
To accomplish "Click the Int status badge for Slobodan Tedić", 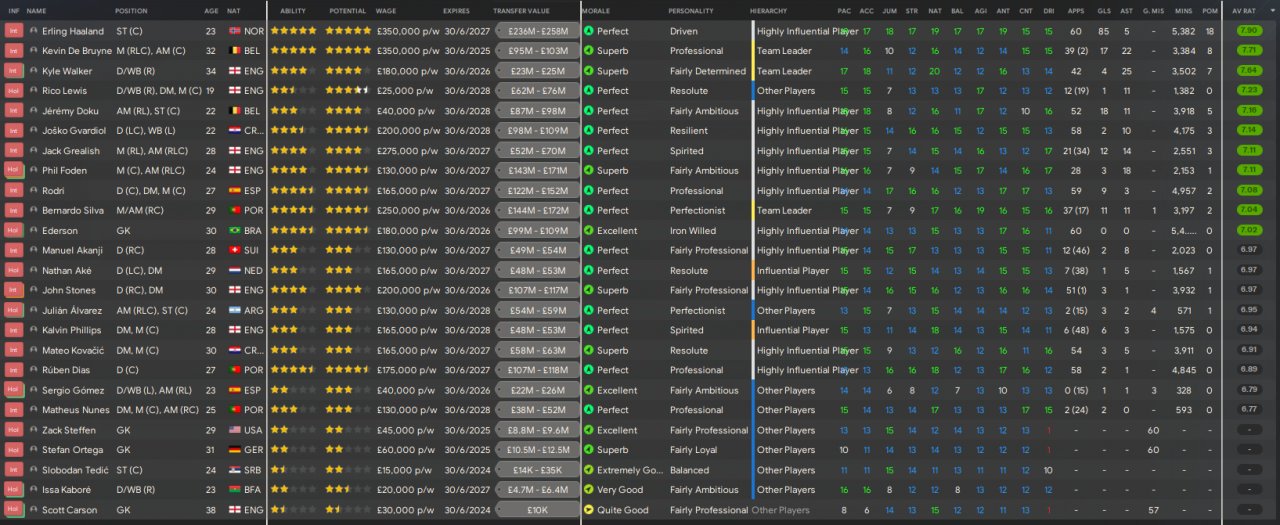I will (14, 470).
